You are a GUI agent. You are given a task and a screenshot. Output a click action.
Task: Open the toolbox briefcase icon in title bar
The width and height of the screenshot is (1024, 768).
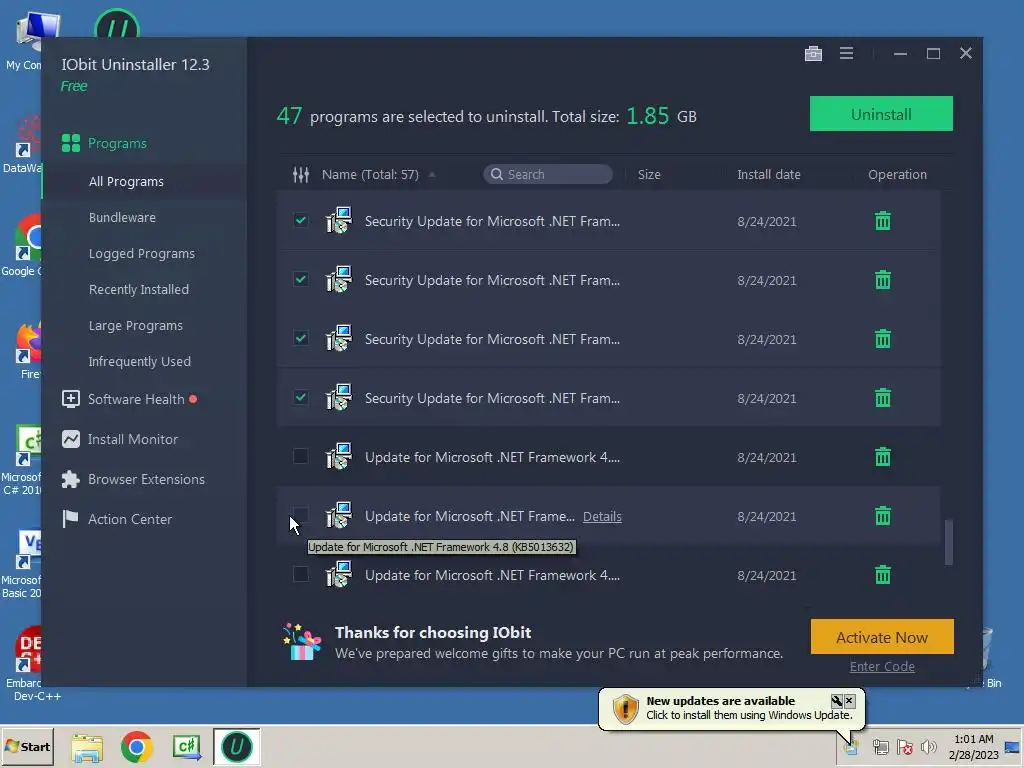813,54
